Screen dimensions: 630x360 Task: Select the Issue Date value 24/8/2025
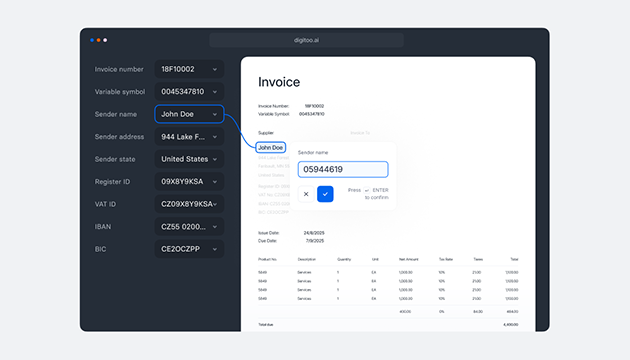[314, 233]
